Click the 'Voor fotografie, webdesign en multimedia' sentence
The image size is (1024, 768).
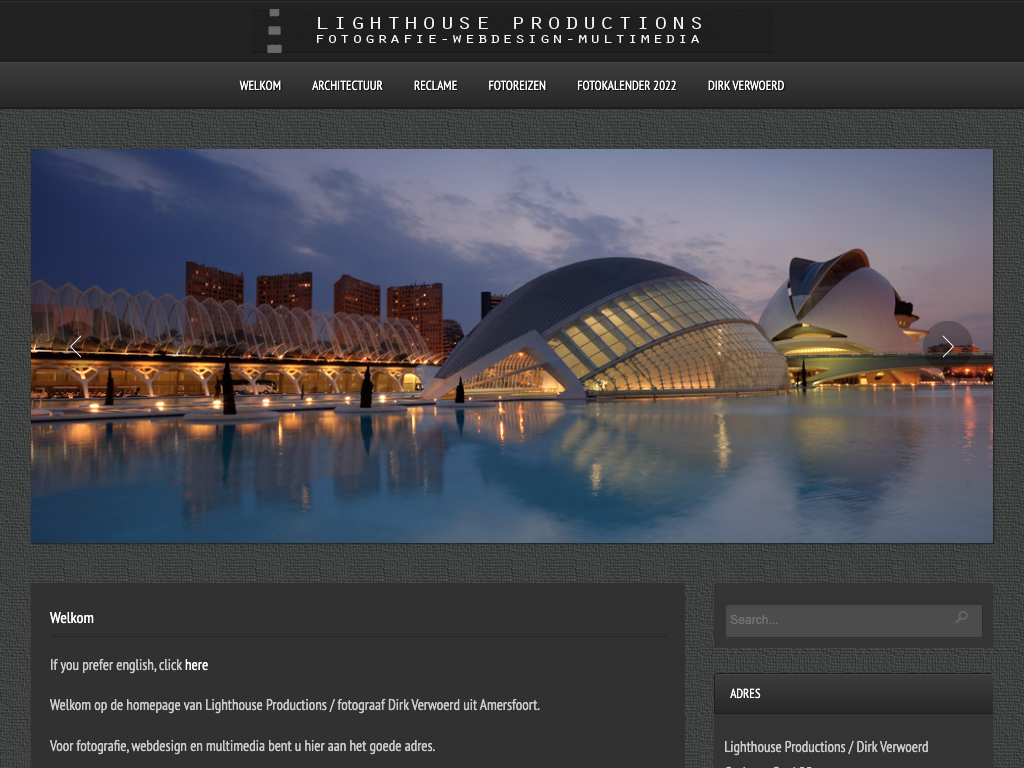coord(242,746)
